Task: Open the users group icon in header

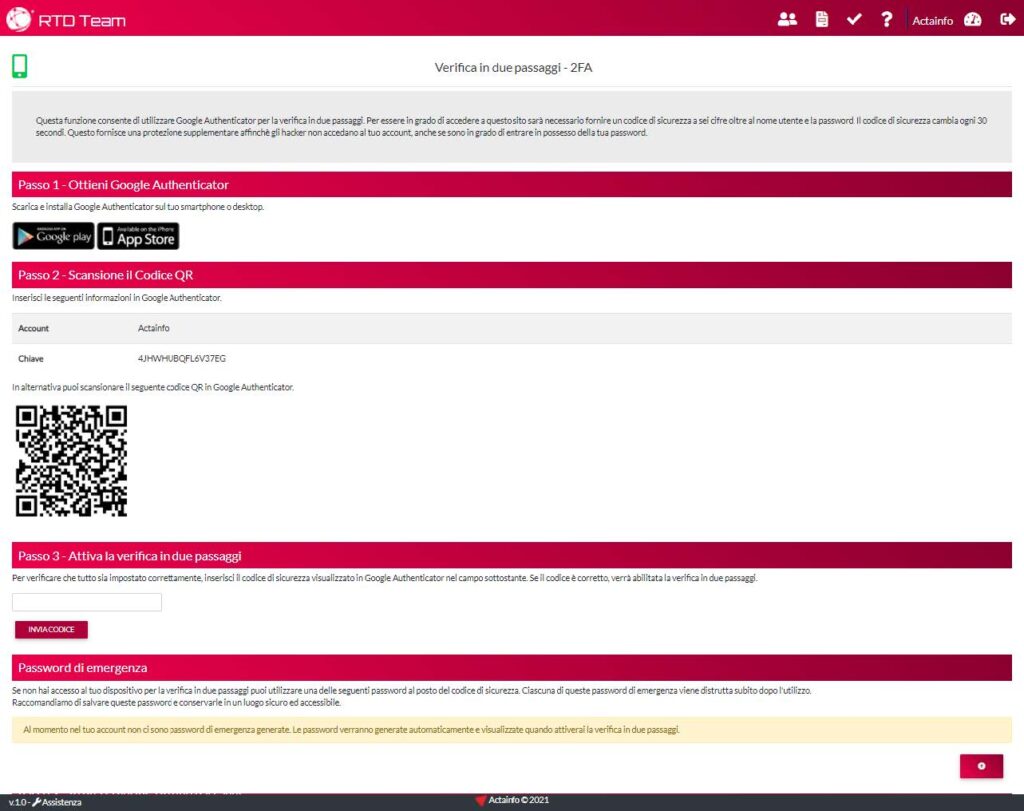Action: pos(787,19)
